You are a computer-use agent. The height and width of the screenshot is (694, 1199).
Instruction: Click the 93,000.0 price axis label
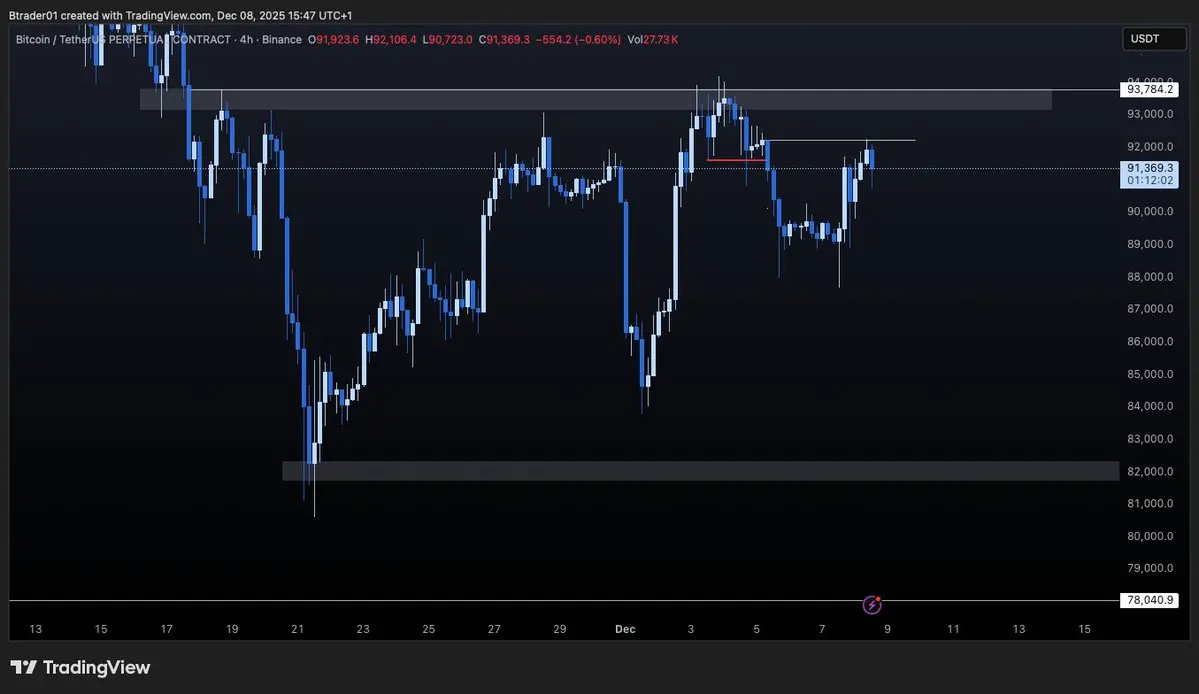point(1149,115)
